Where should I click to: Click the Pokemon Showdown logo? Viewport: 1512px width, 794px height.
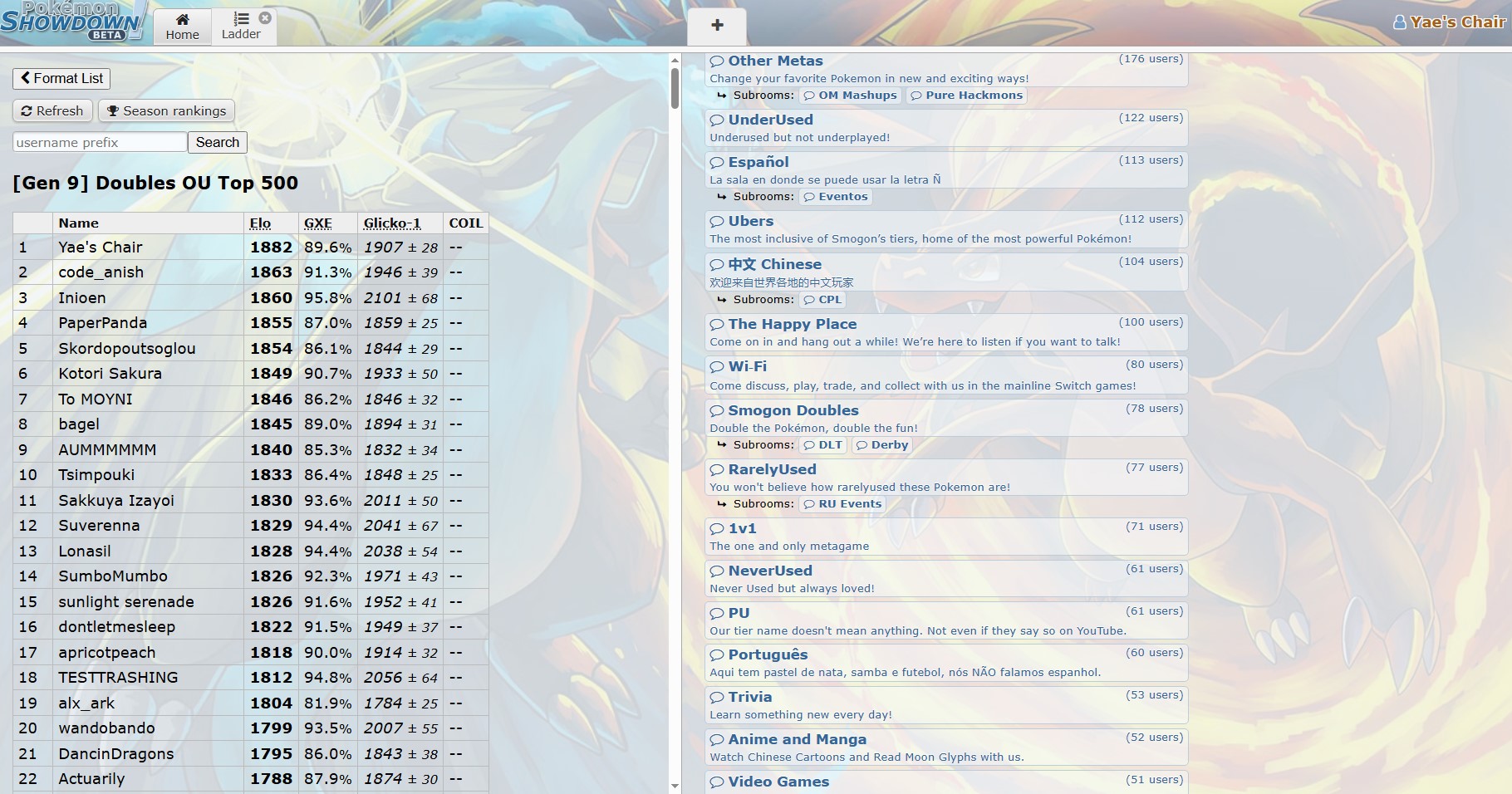[x=73, y=21]
